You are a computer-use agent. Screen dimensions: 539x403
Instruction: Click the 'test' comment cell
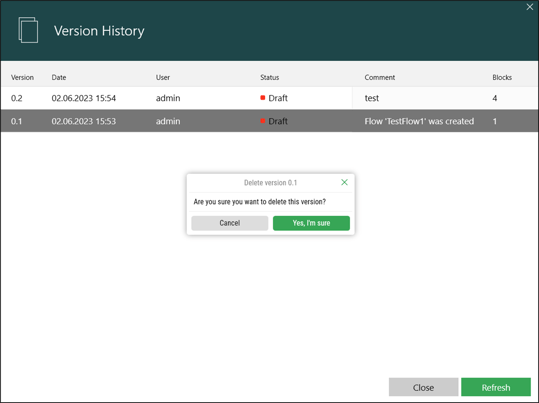372,98
